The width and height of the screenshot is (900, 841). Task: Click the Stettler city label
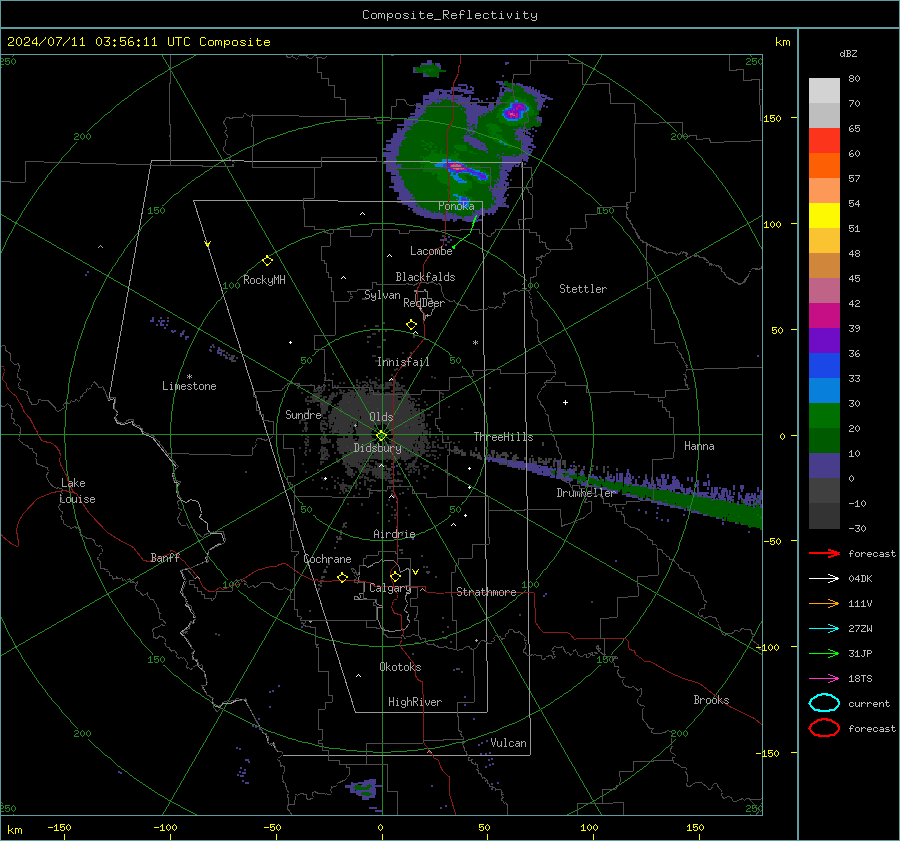(583, 289)
